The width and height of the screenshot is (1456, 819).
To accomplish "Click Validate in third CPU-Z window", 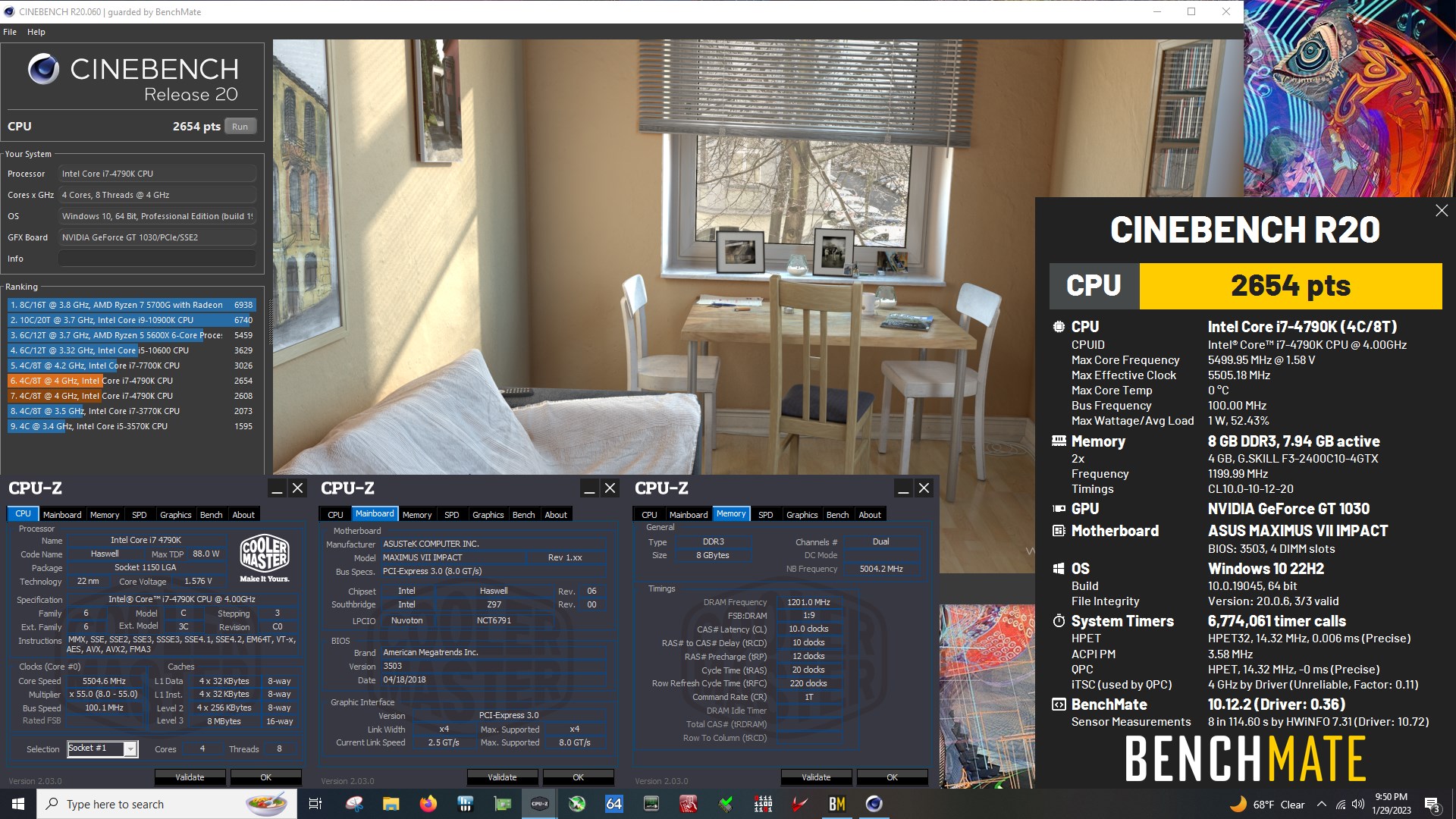I will [816, 777].
